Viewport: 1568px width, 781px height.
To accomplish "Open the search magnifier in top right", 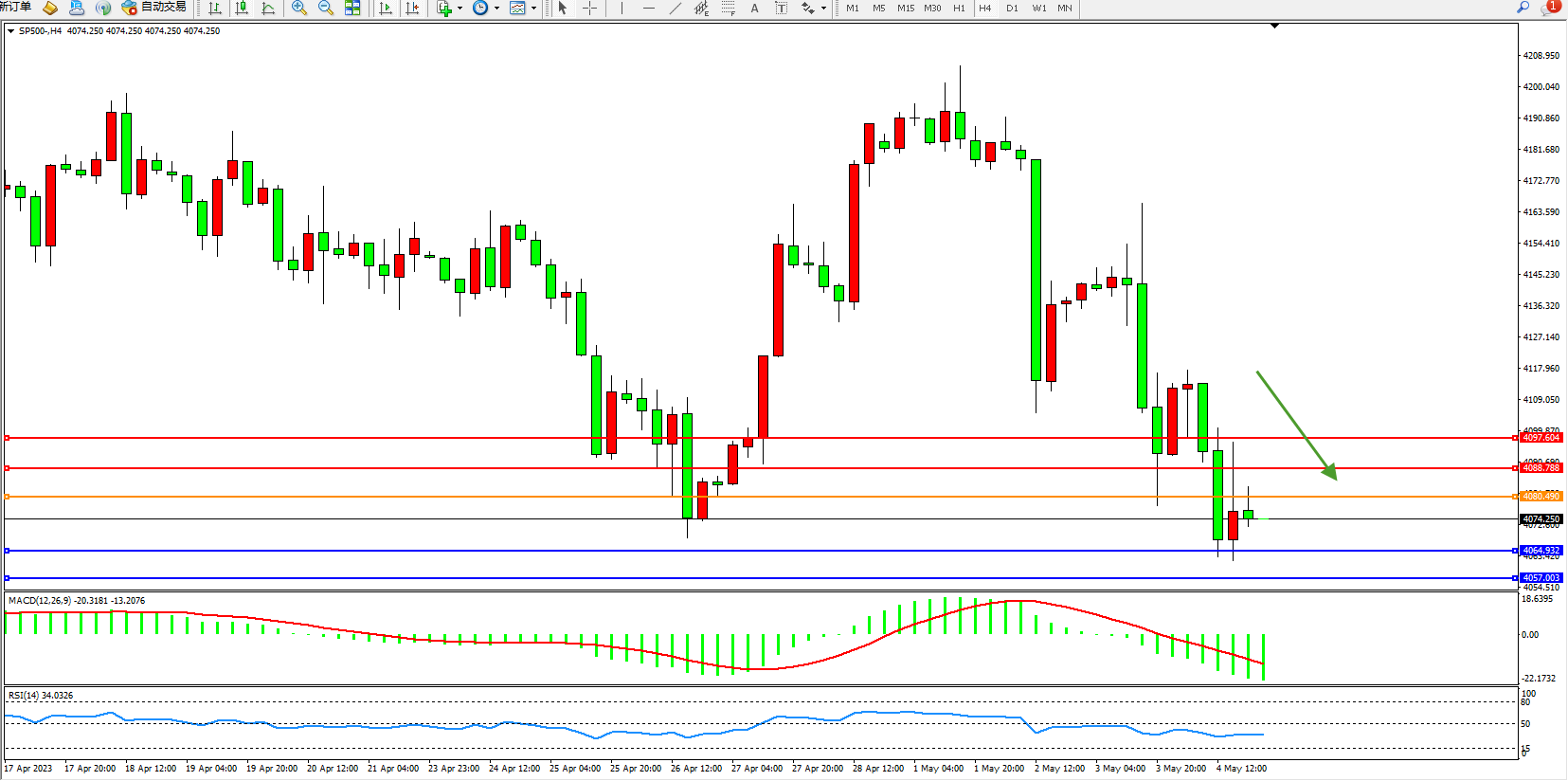I will coord(1523,8).
